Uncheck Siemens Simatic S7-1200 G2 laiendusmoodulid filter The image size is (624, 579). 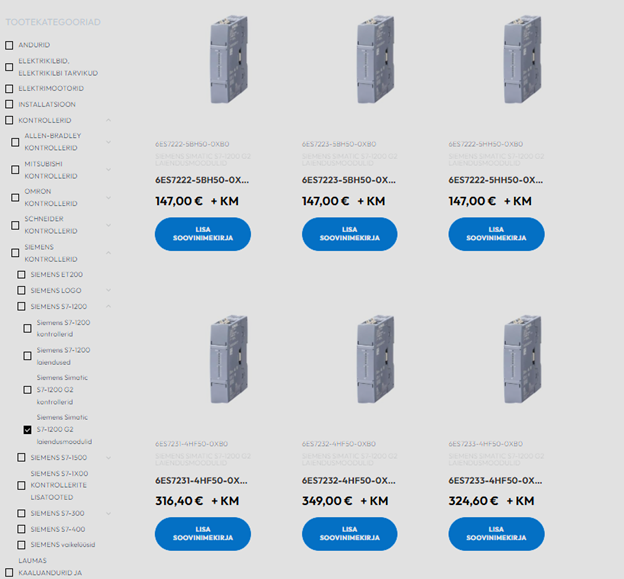click(x=27, y=430)
